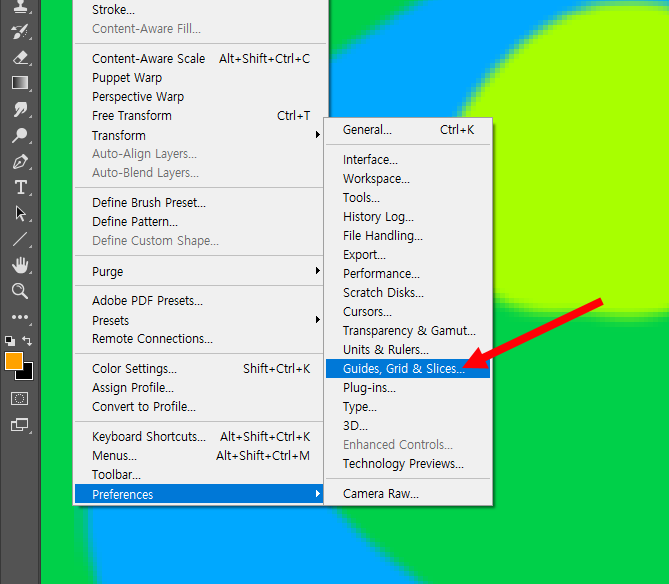This screenshot has width=669, height=584.
Task: Open Tools... preferences
Action: (408, 198)
